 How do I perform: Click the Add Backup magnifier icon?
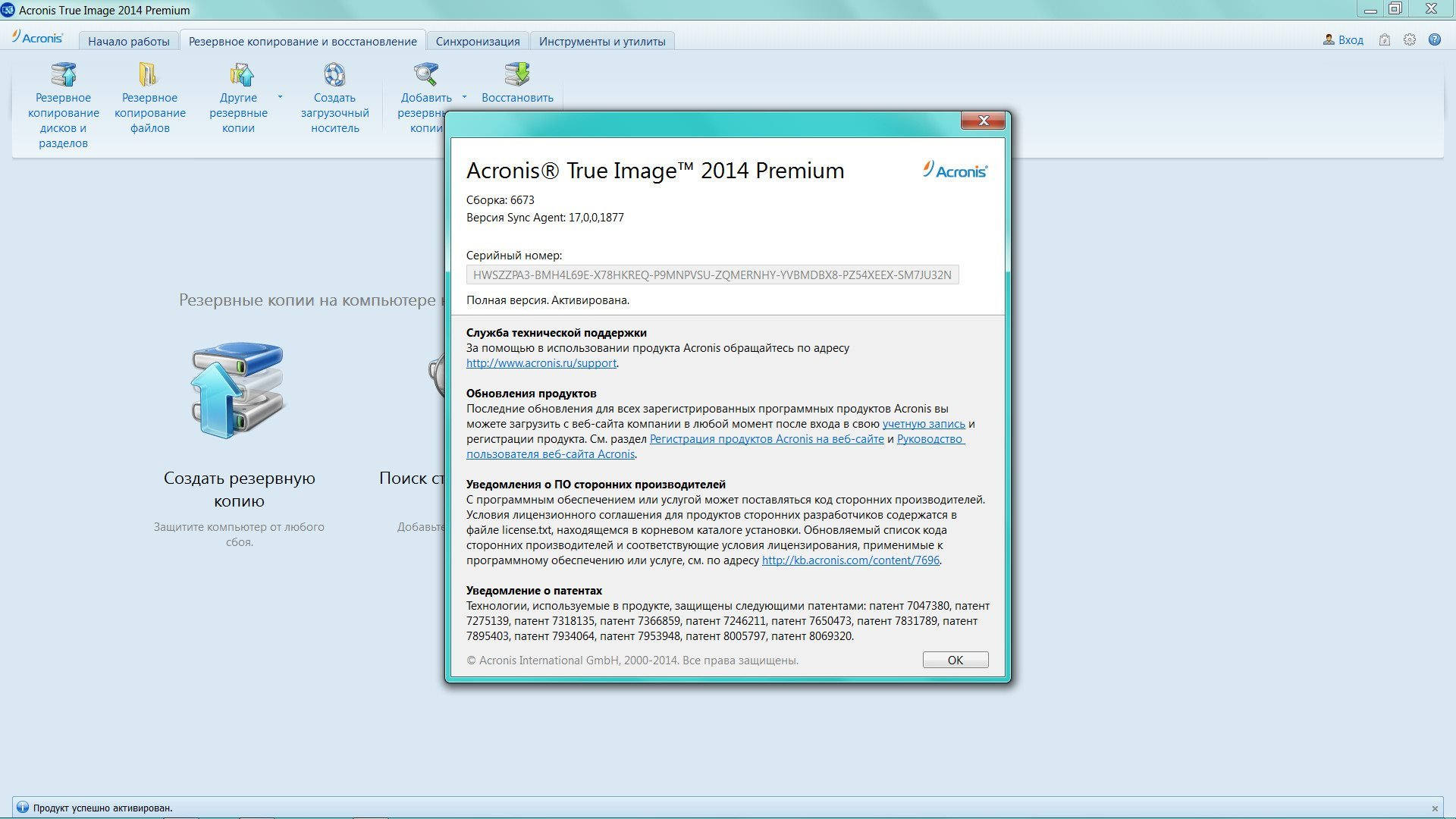point(425,74)
